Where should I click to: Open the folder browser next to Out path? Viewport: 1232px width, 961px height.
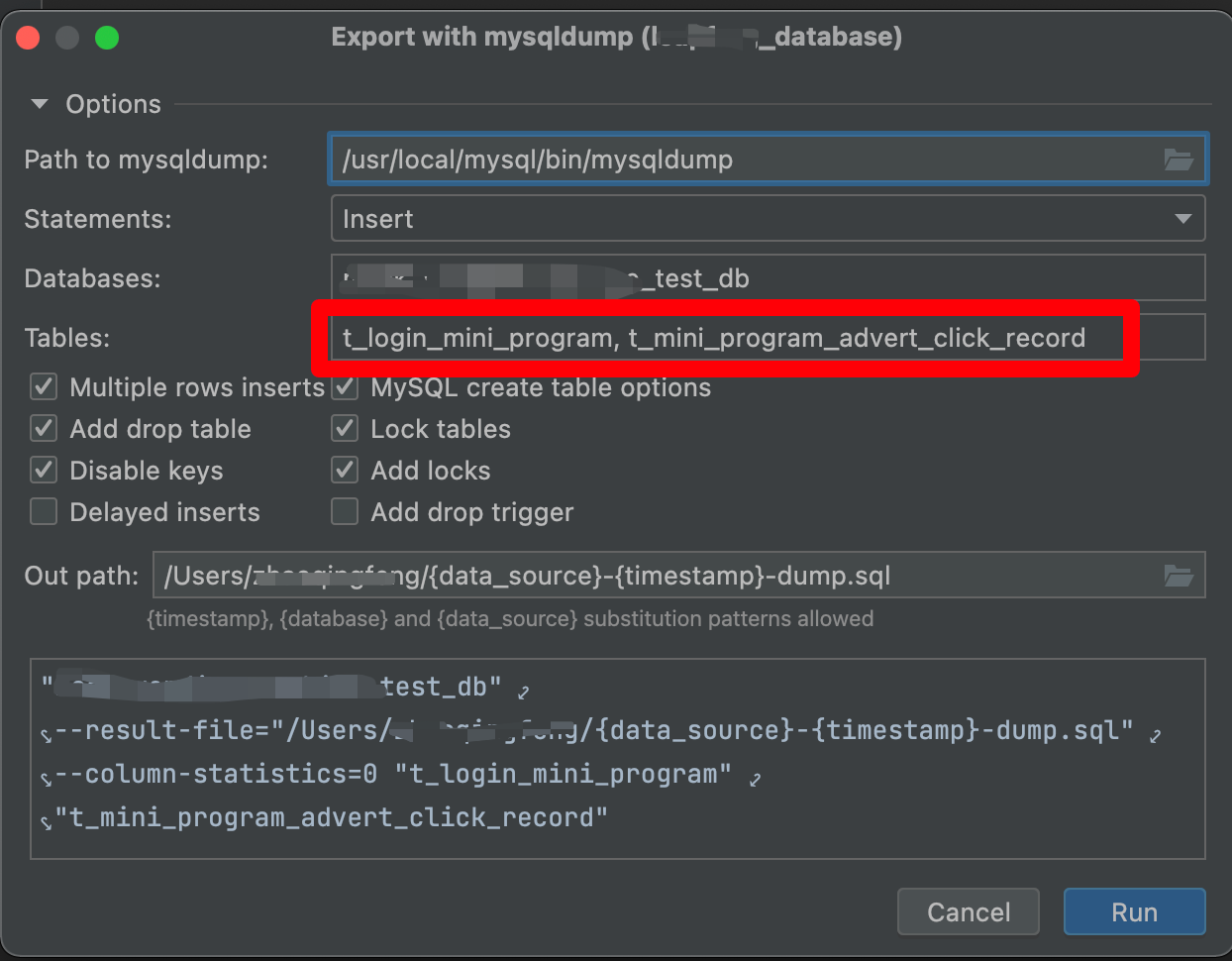coord(1181,576)
